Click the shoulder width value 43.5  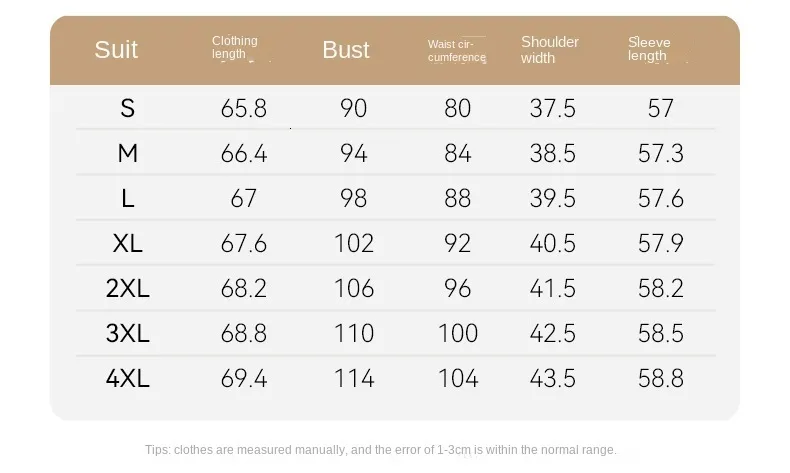[552, 378]
